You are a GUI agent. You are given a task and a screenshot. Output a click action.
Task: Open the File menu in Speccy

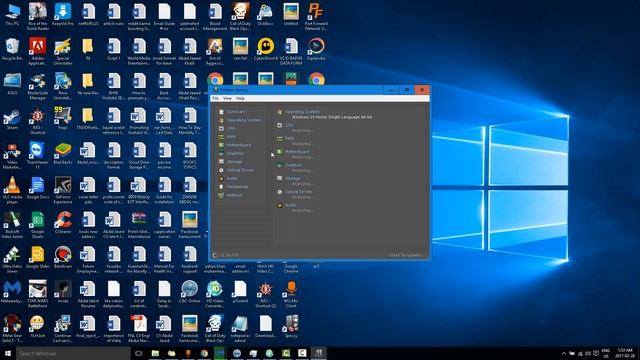point(216,98)
